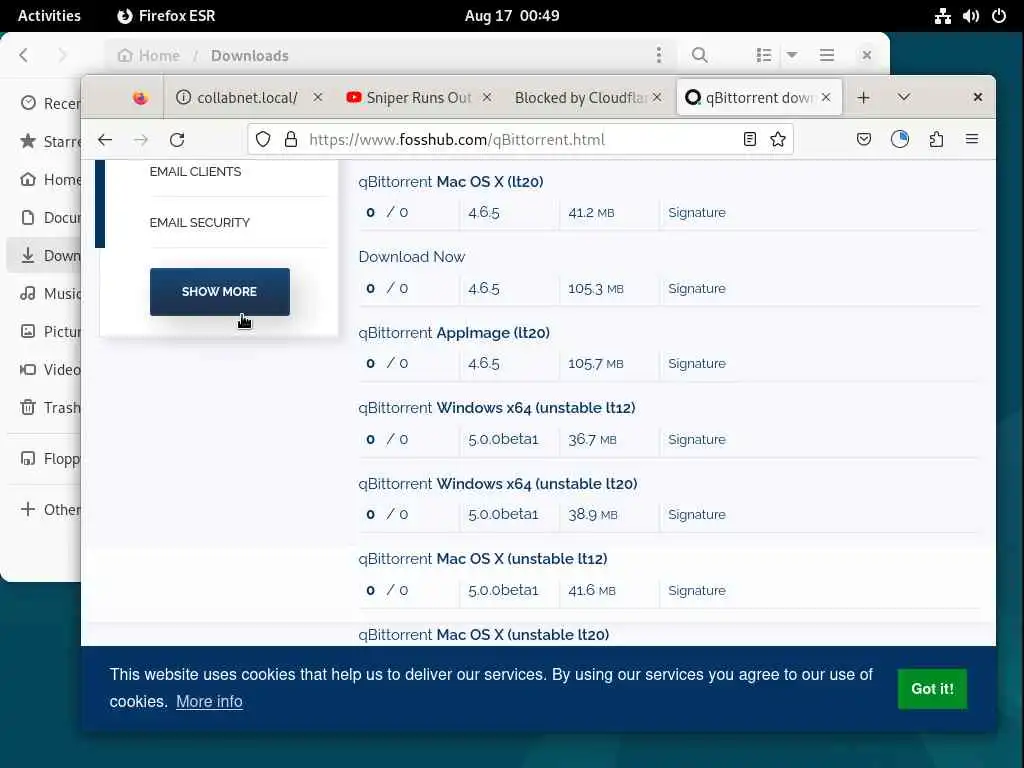This screenshot has width=1024, height=768.
Task: List all tabs dropdown arrow
Action: point(904,97)
